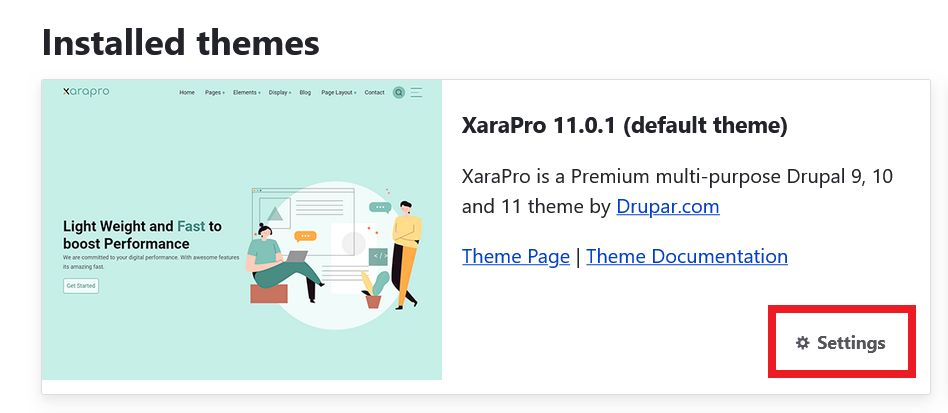Screen dimensions: 948x413
Task: Click the hamburger menu icon in the preview
Action: click(x=417, y=93)
